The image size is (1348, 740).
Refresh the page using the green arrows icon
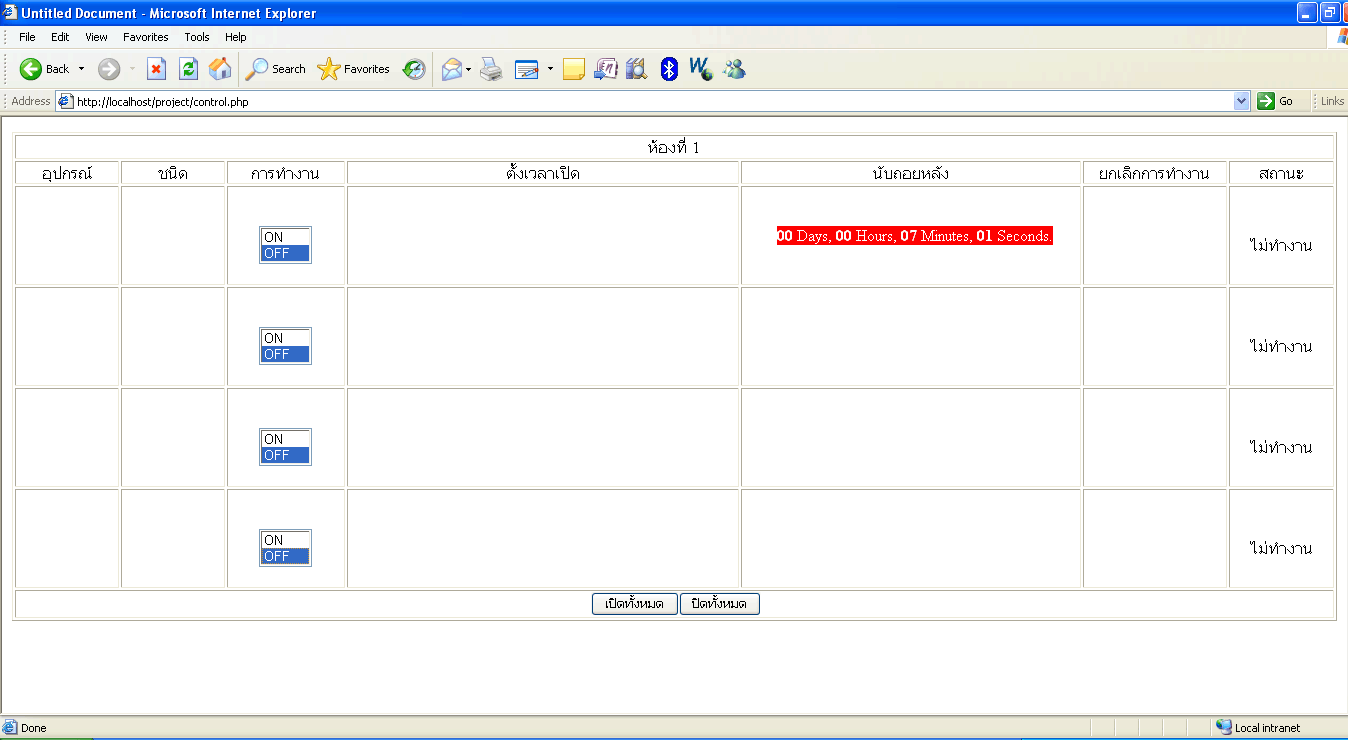pos(188,69)
